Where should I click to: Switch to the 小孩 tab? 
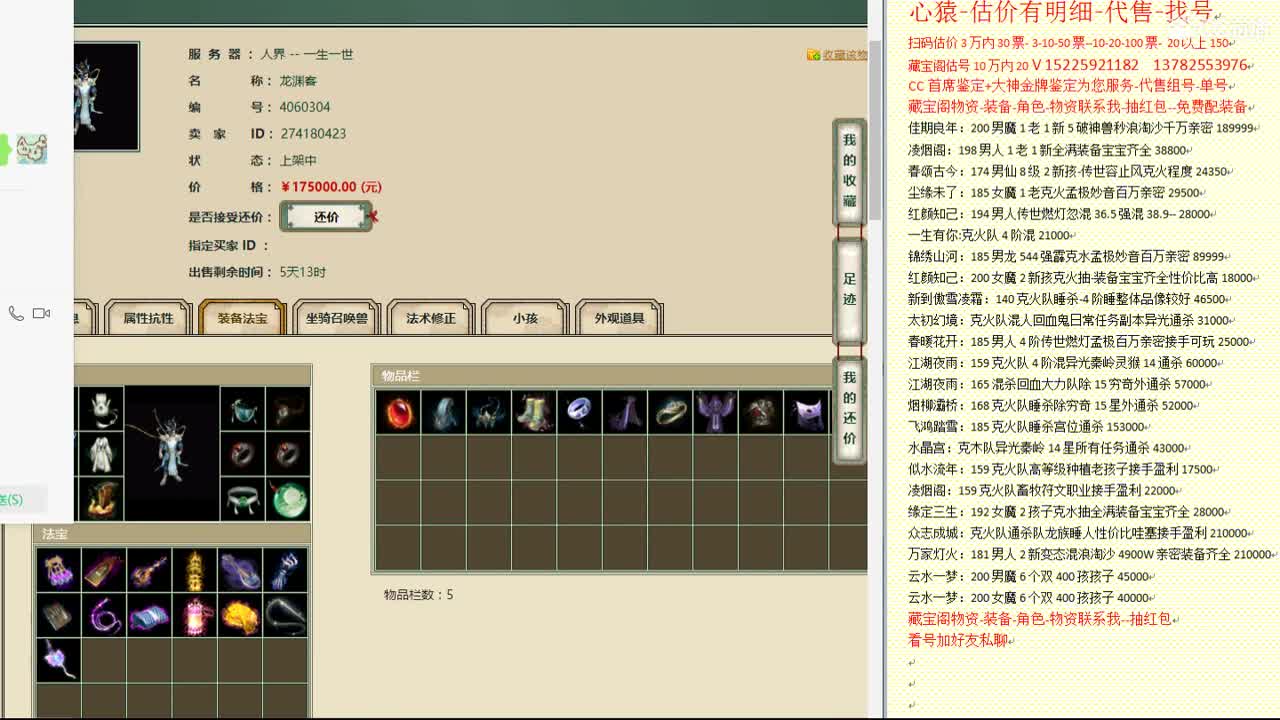pos(525,318)
